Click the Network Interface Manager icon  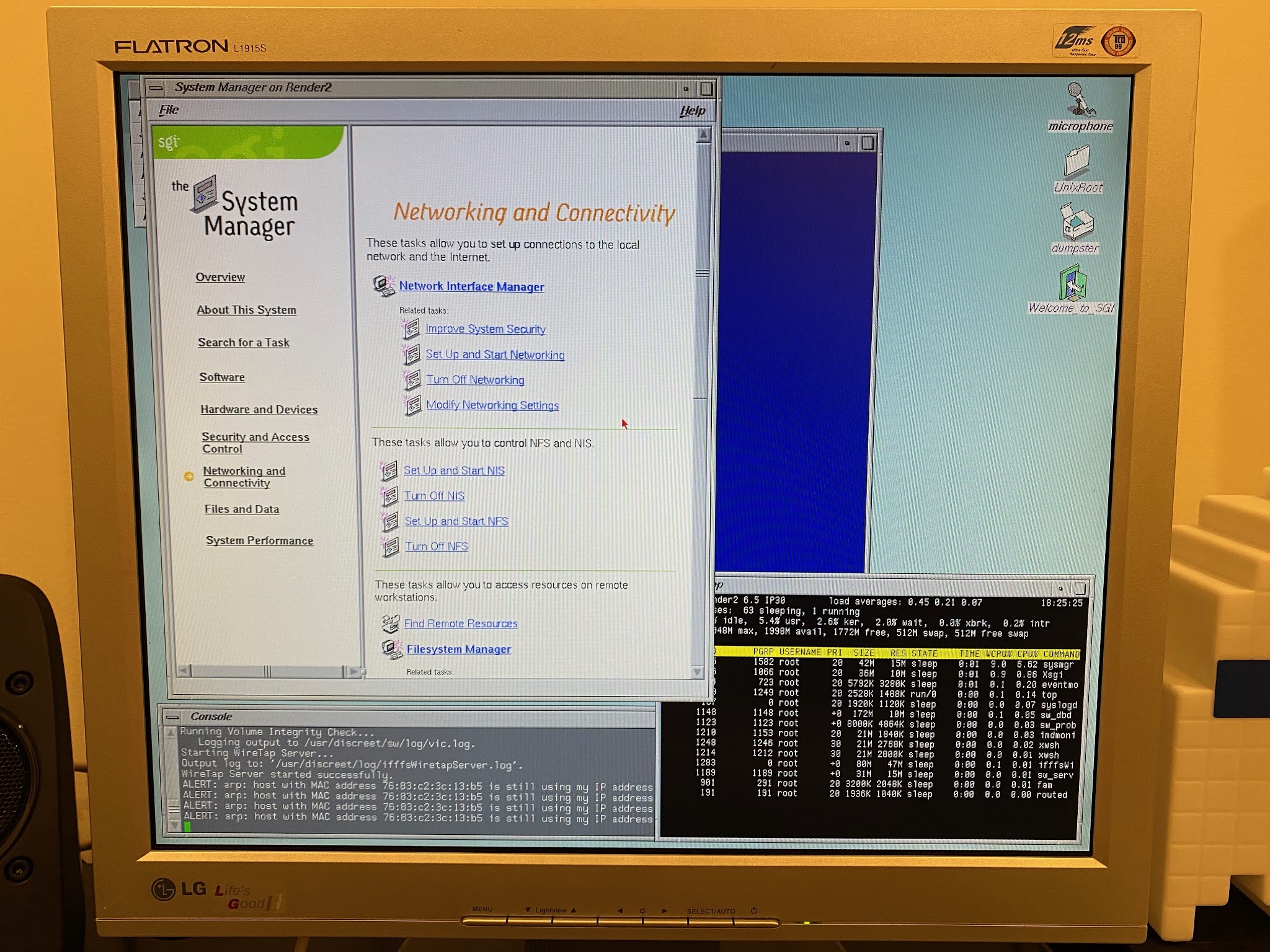[384, 286]
